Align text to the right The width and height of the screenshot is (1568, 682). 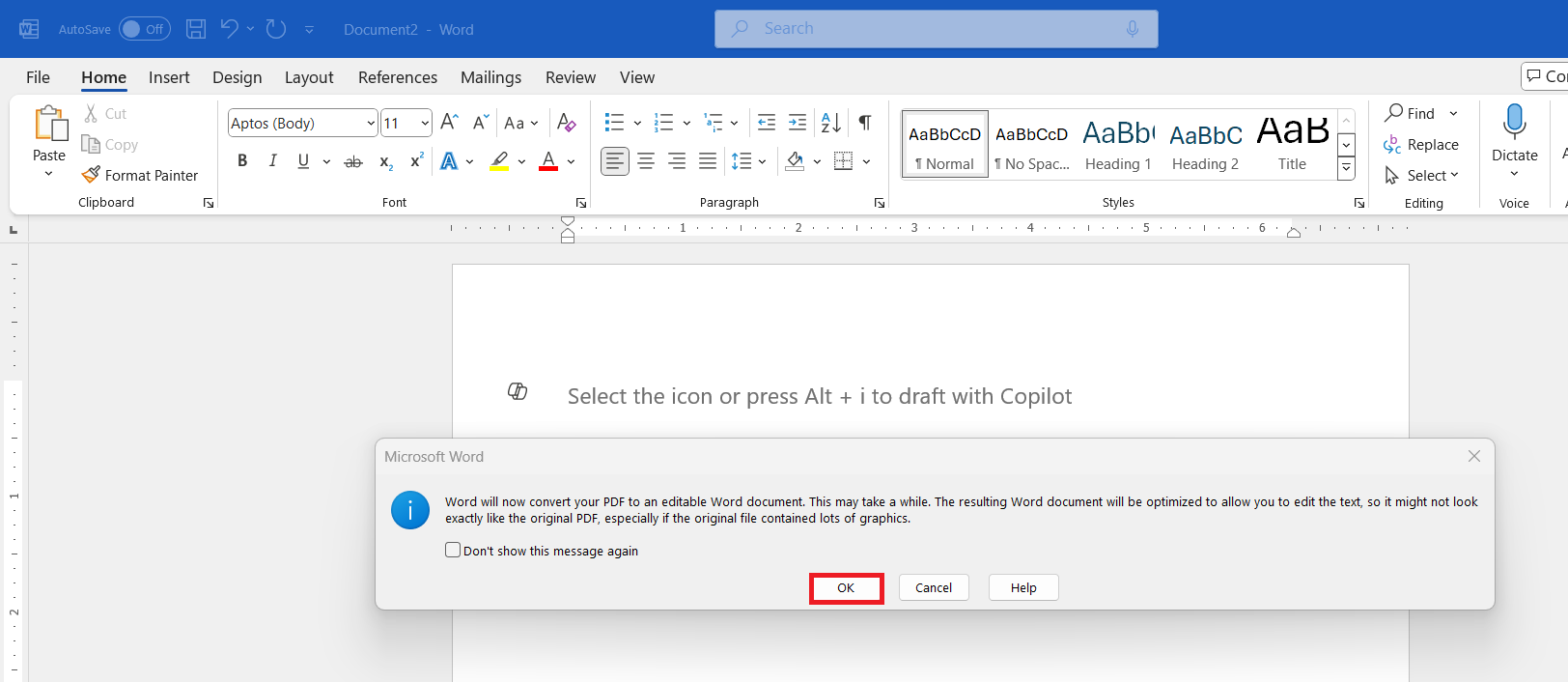pyautogui.click(x=677, y=161)
